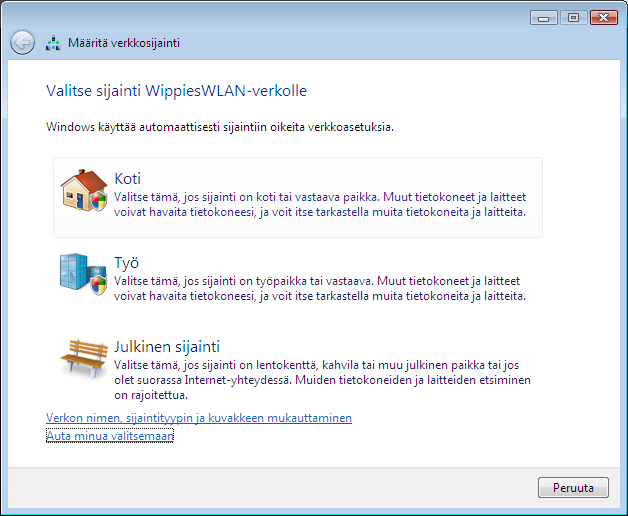Choose the Työ heading
Viewport: 628px width, 516px height.
tap(126, 263)
